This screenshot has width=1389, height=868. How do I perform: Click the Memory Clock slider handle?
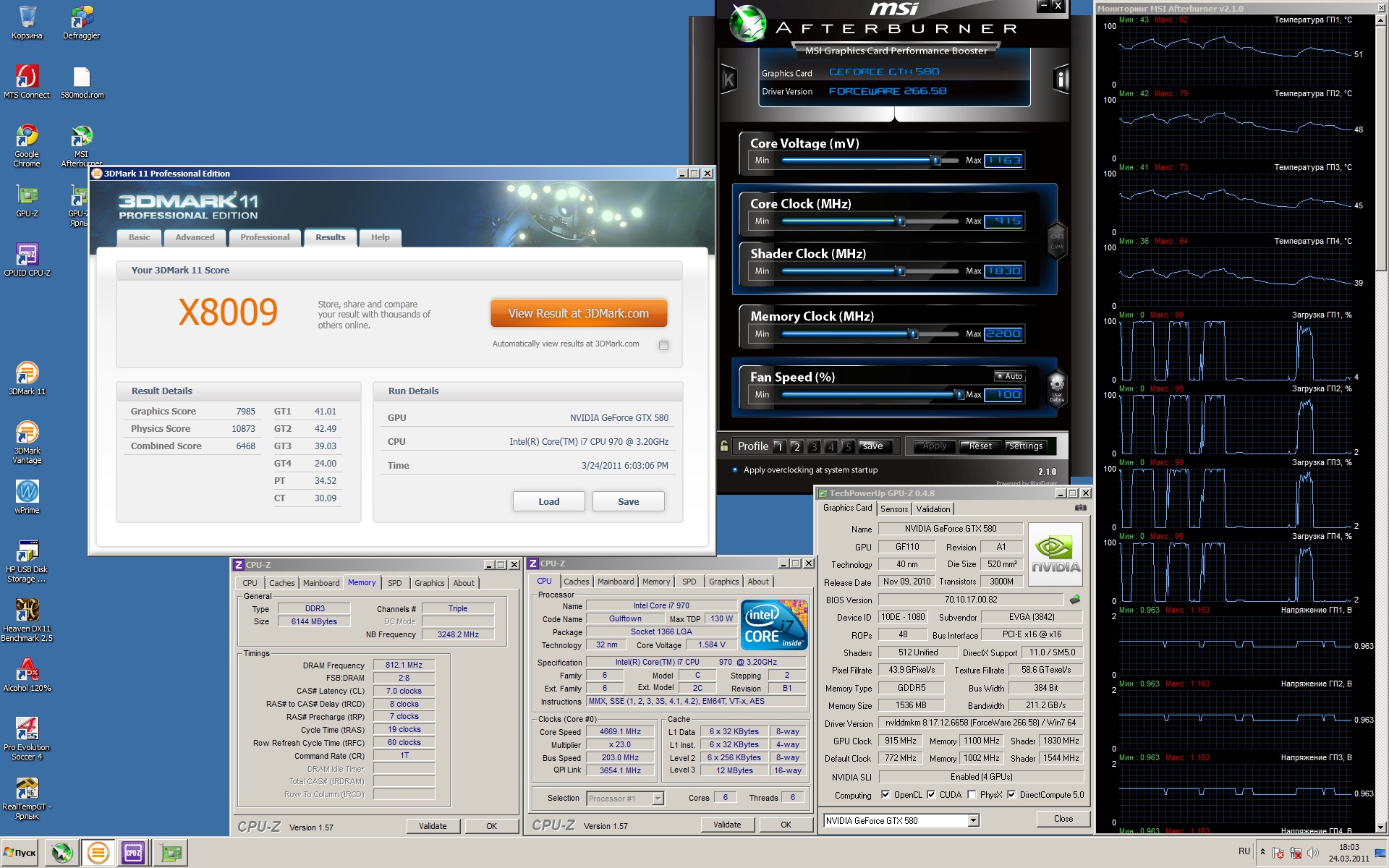pyautogui.click(x=914, y=333)
